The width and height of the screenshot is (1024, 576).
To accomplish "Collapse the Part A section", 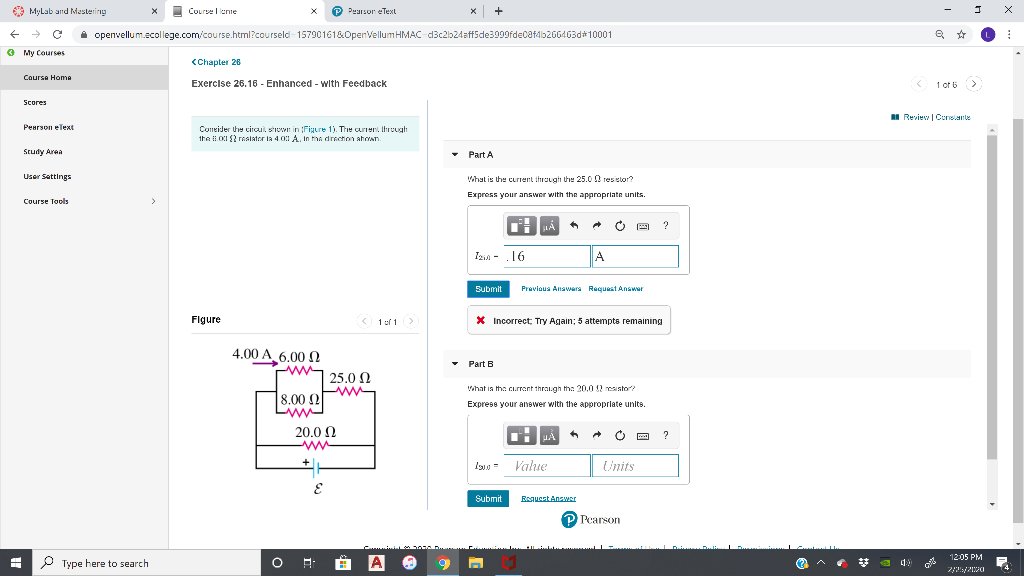I will 456,154.
